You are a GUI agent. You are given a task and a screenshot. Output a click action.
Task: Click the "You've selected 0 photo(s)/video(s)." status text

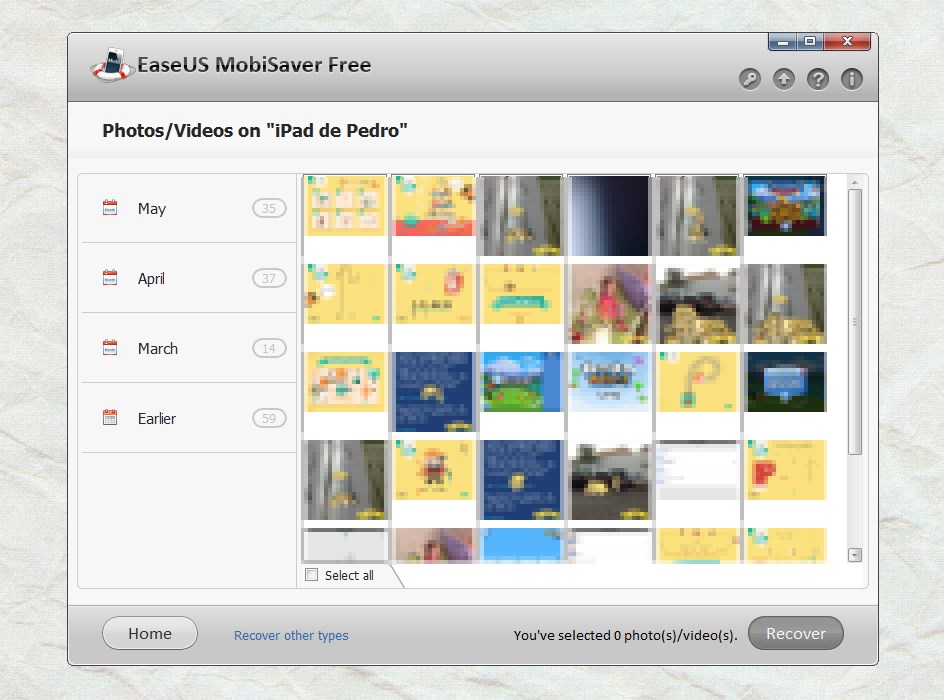tap(626, 636)
